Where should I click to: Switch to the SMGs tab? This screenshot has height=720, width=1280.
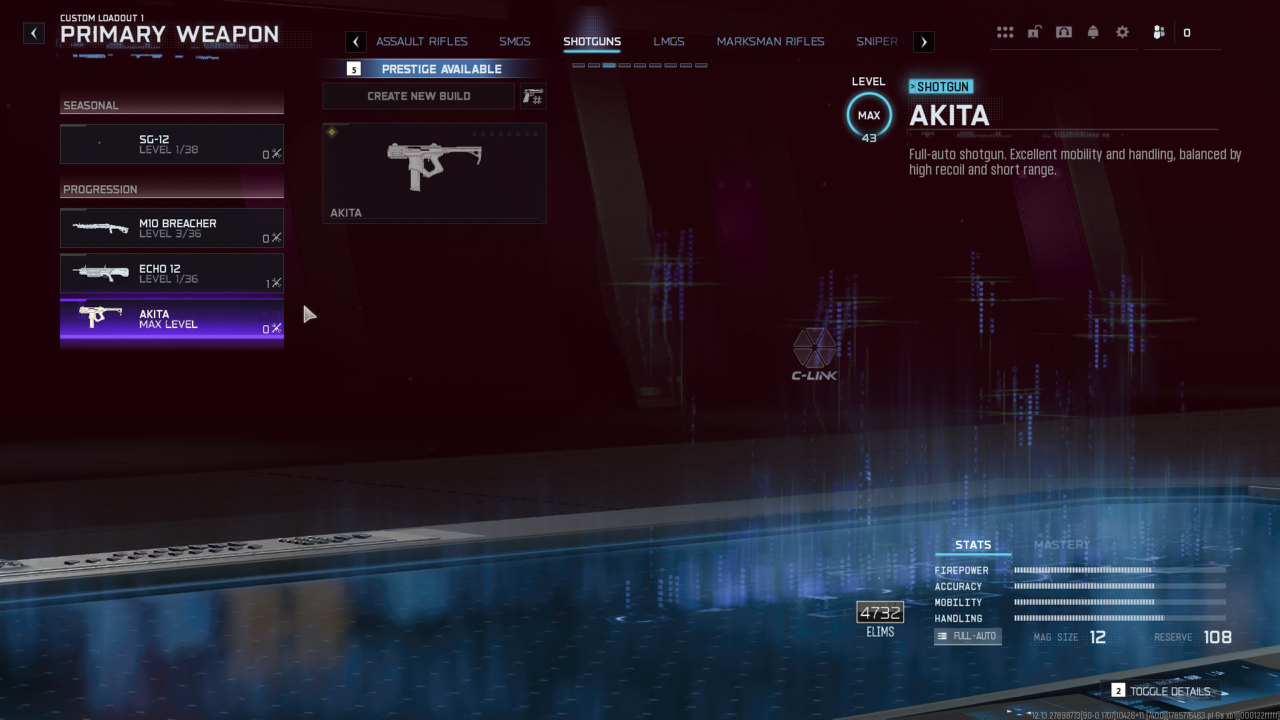coord(515,42)
